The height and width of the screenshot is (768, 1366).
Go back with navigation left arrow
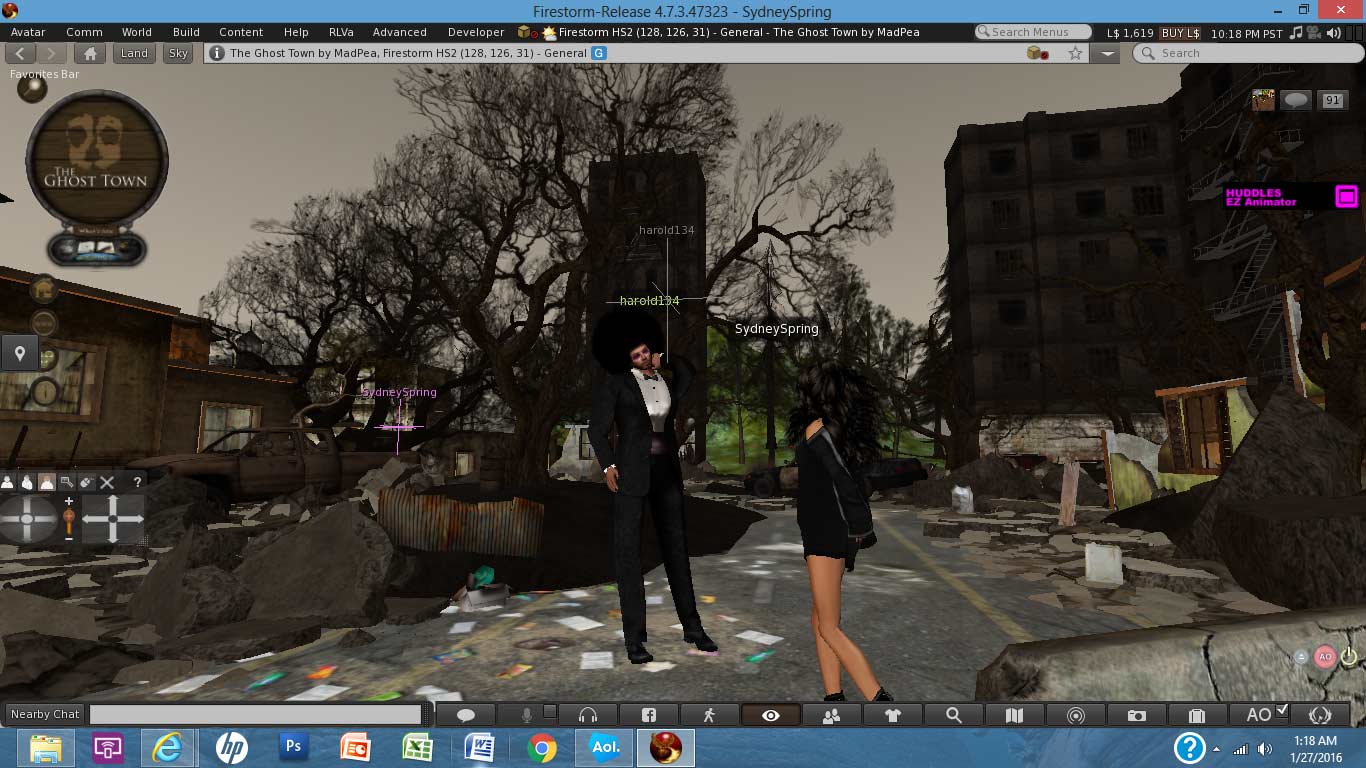(21, 53)
